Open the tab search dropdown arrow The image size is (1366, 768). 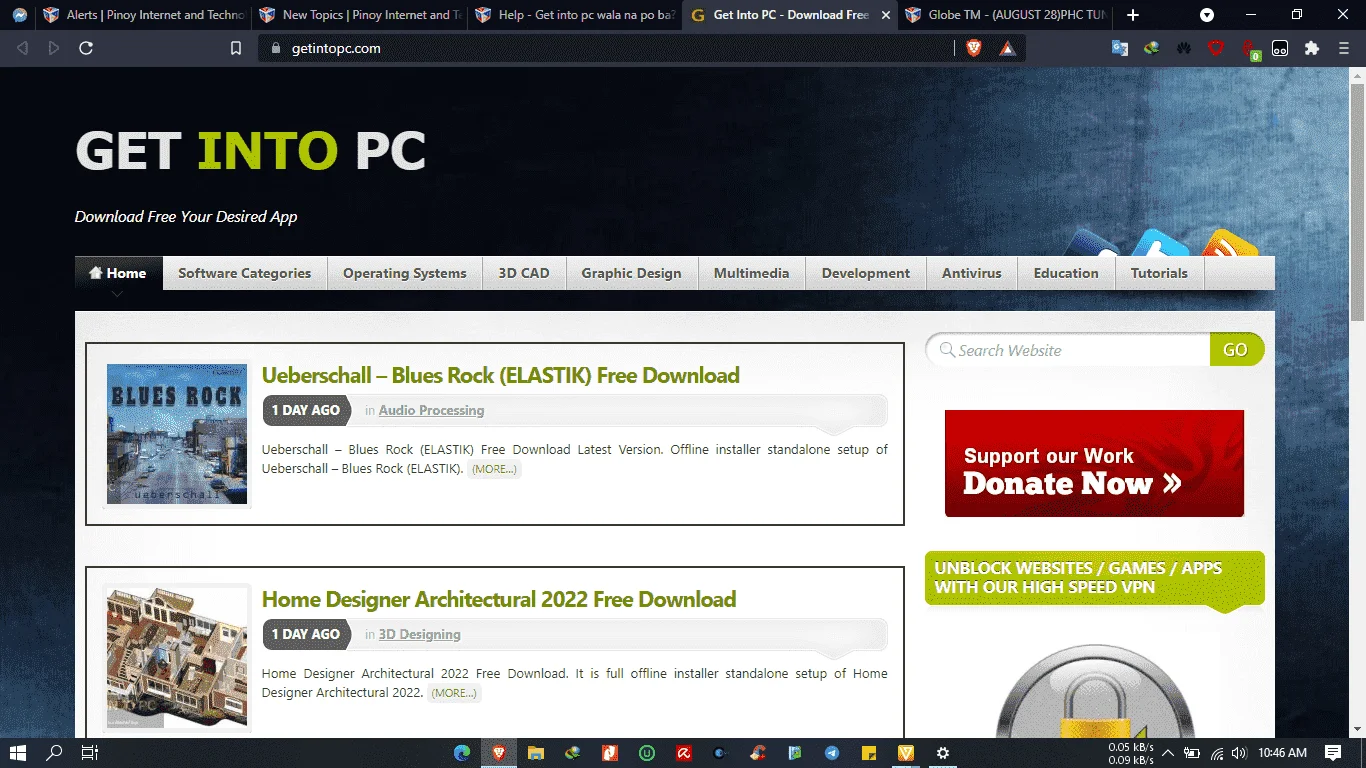[1207, 15]
